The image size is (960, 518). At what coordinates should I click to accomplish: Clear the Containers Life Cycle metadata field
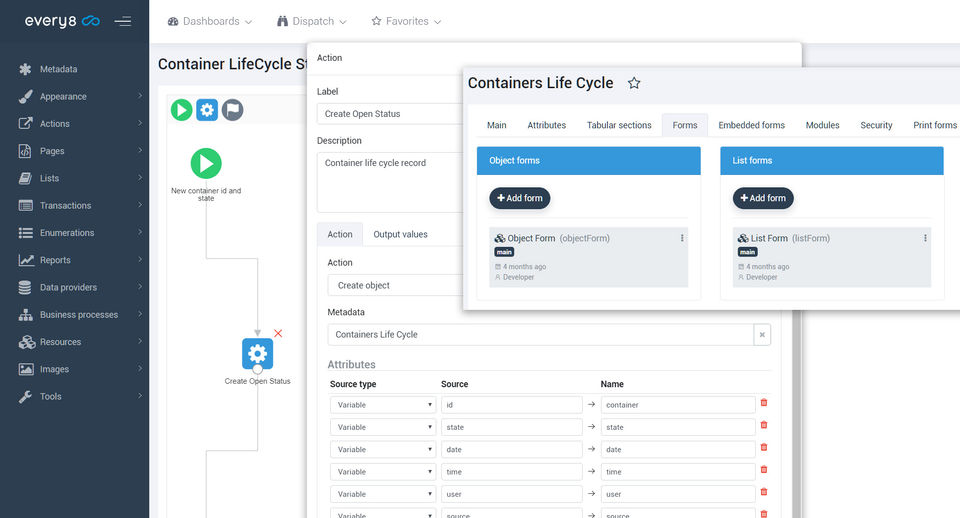762,335
